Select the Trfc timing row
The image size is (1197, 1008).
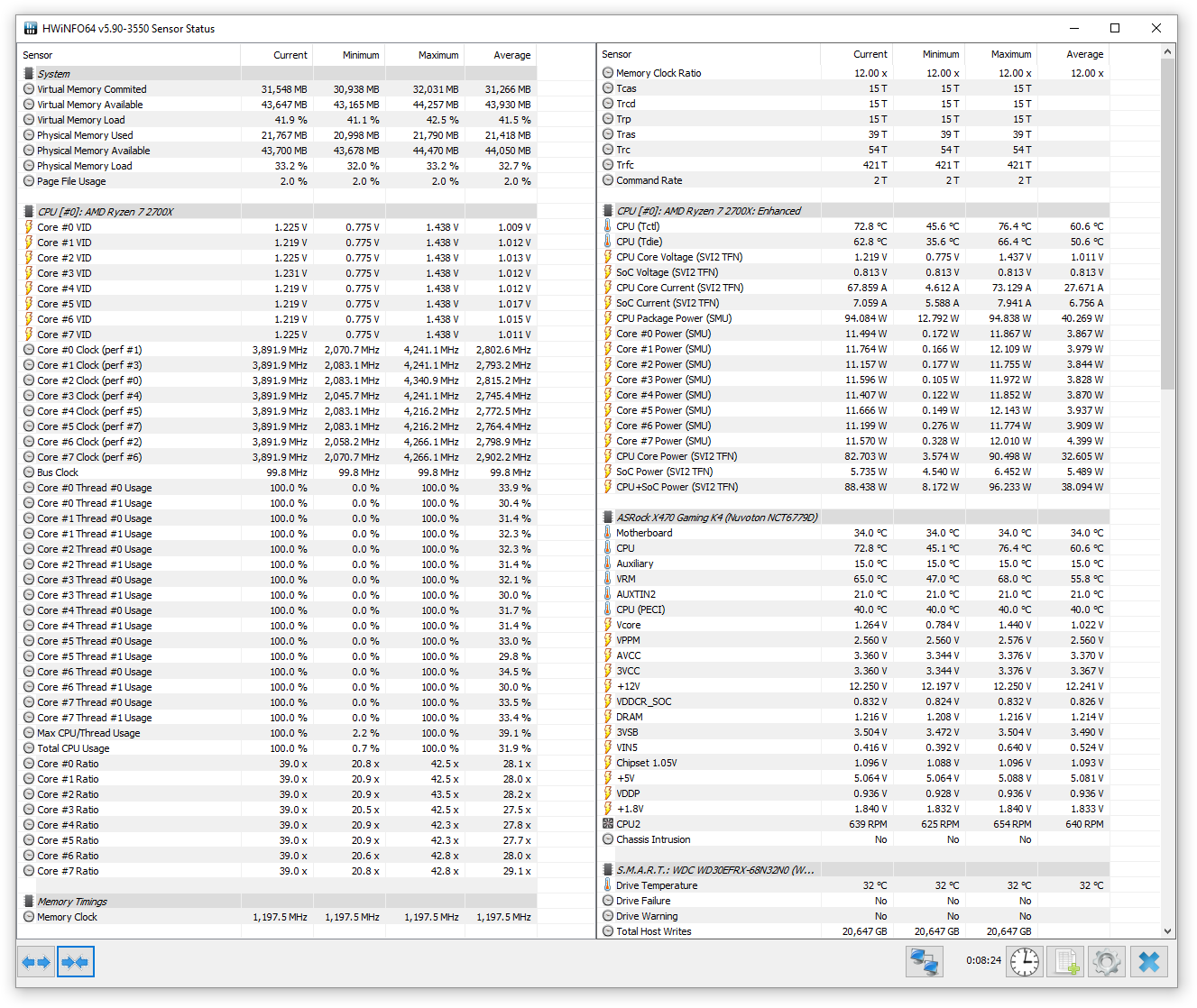pyautogui.click(x=854, y=165)
